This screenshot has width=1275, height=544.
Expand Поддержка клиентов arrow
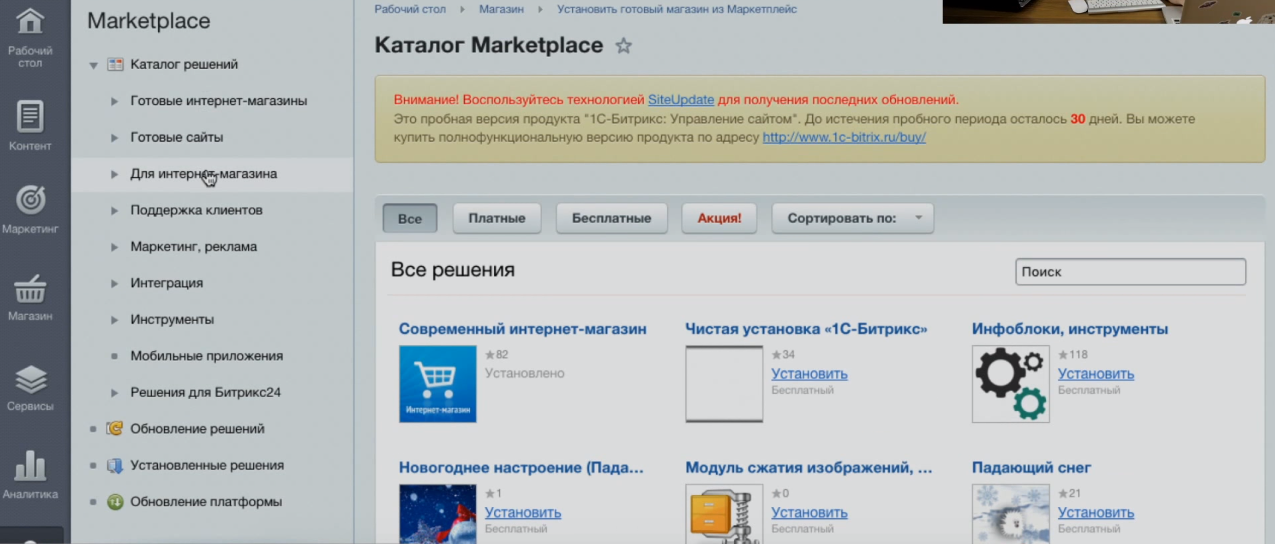click(x=115, y=211)
